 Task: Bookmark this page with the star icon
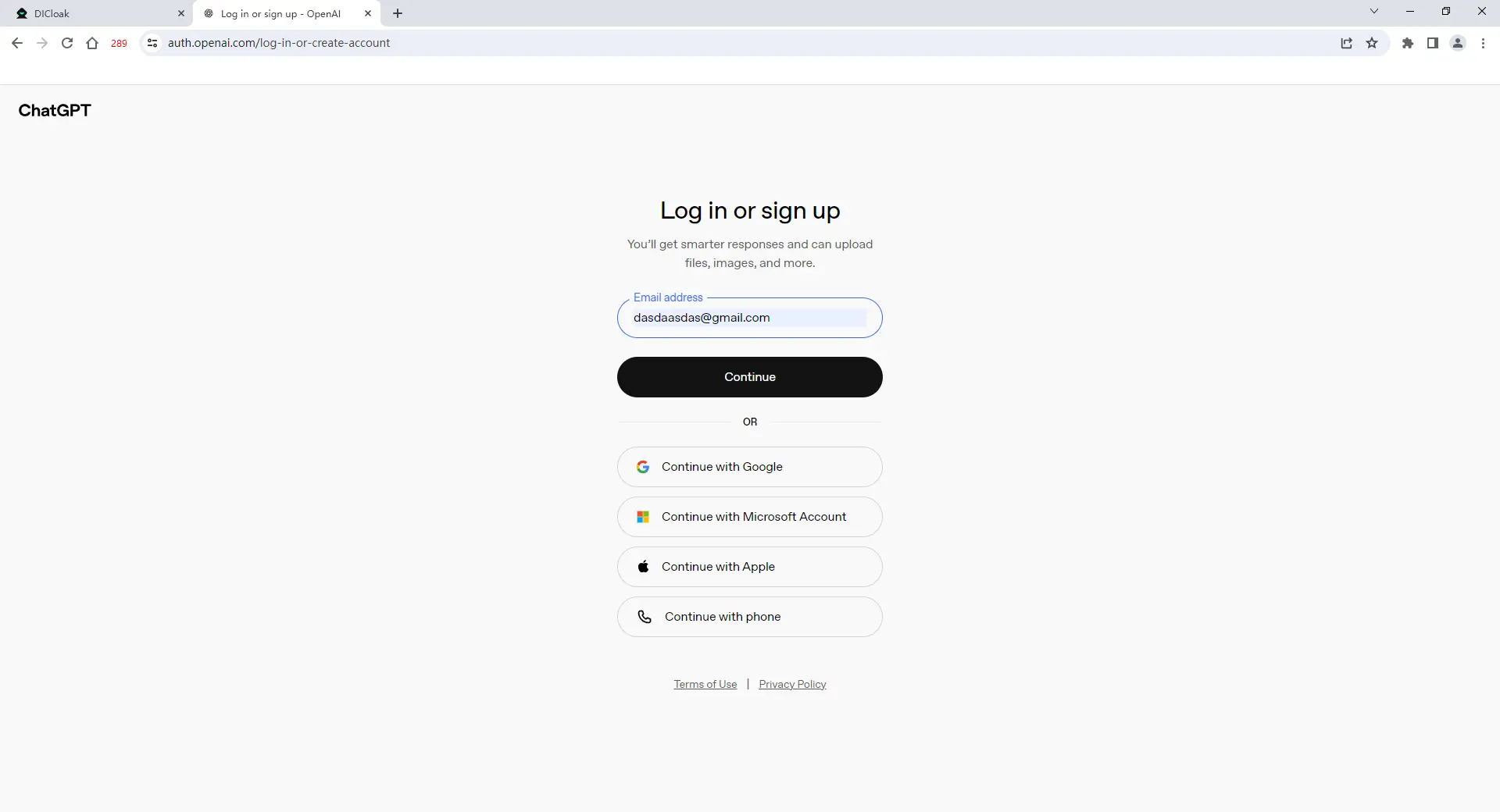tap(1372, 43)
